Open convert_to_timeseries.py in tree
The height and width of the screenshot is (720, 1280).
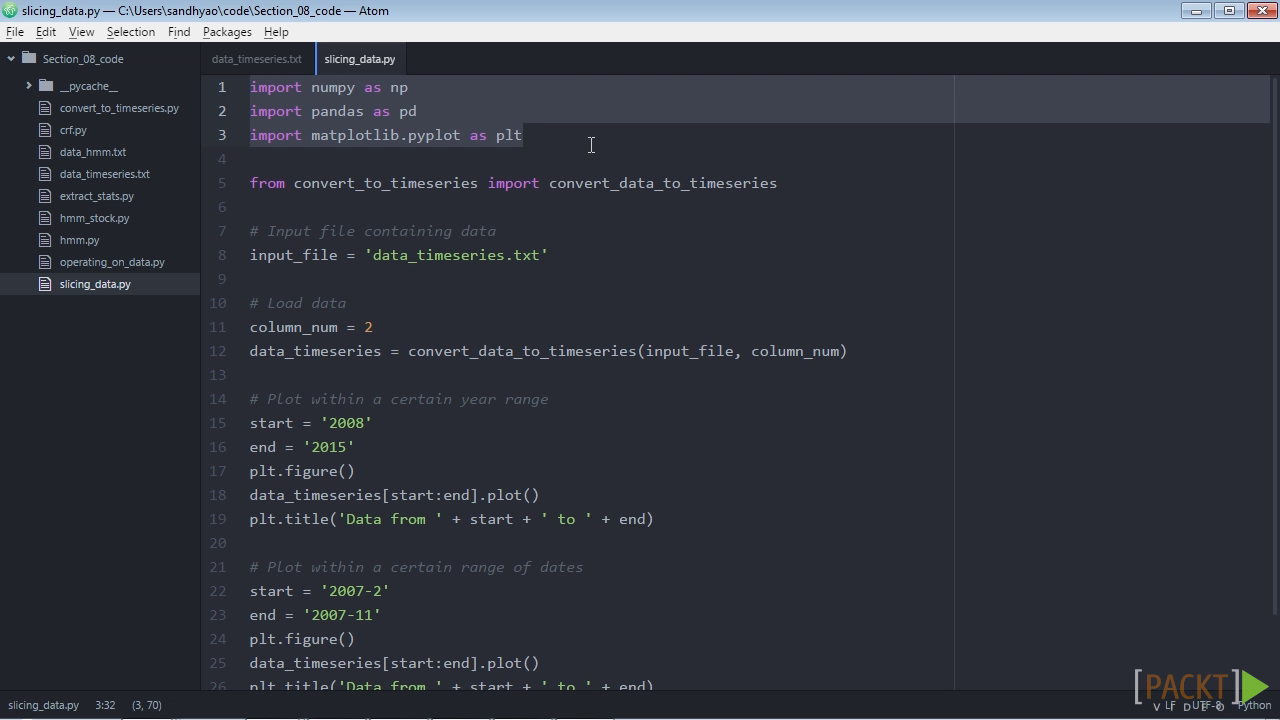tap(119, 108)
